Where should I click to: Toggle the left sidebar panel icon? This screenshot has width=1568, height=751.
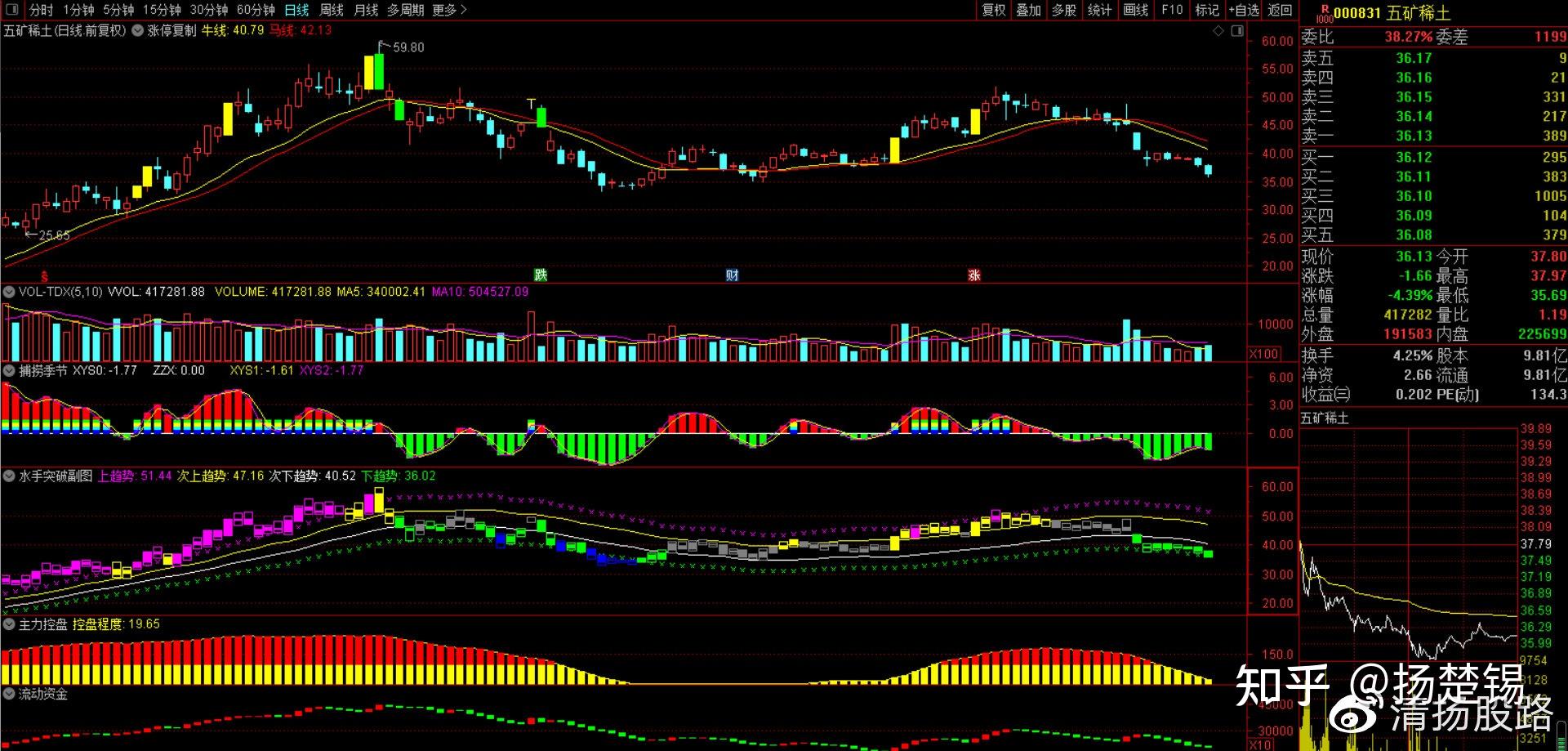point(12,10)
